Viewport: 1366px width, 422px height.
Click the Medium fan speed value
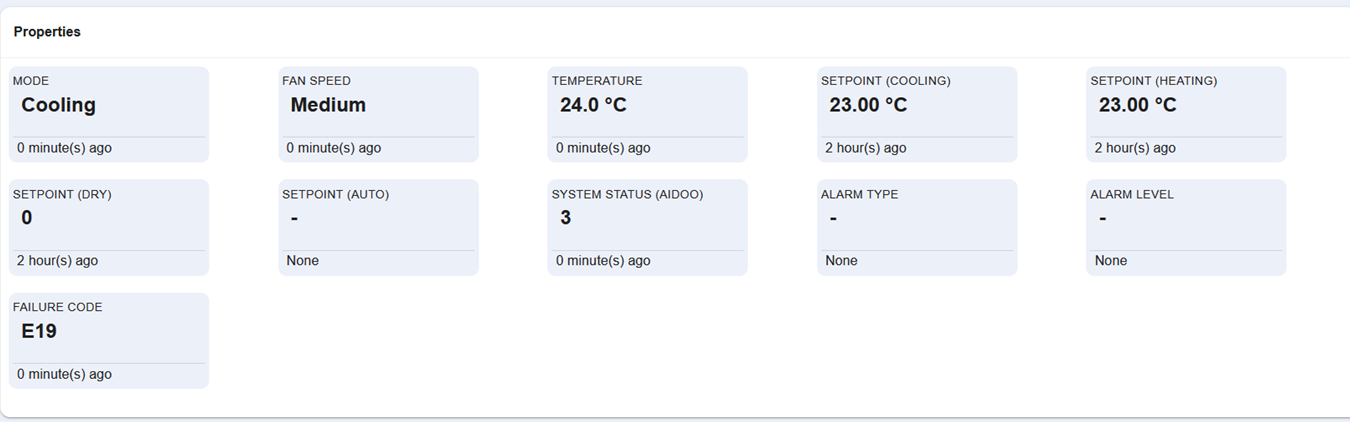pyautogui.click(x=328, y=105)
